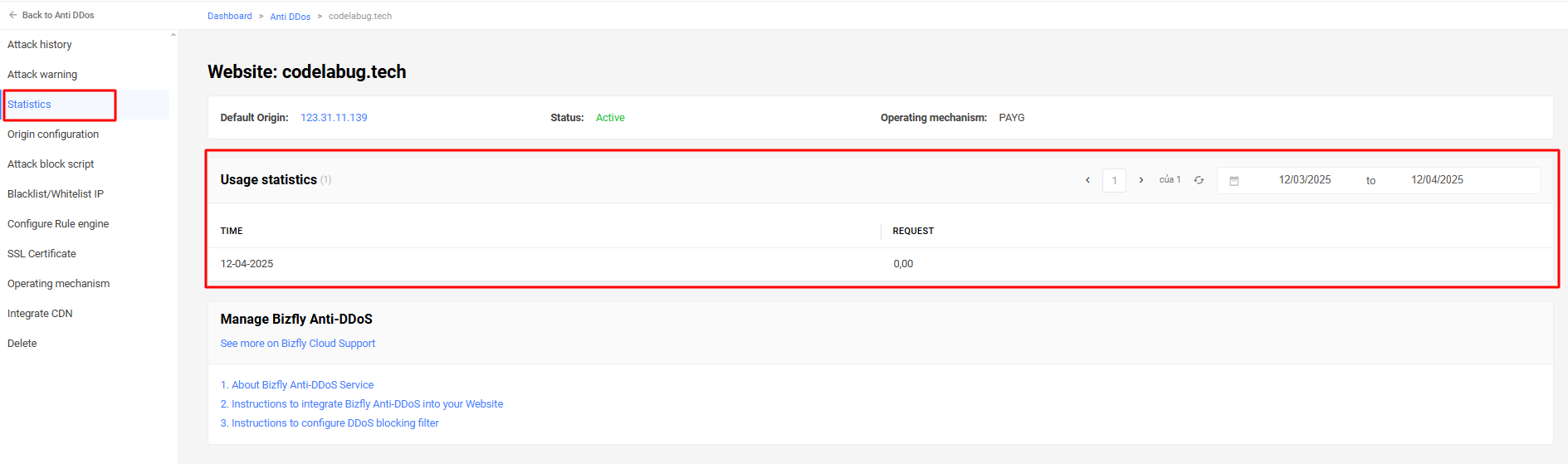
Task: Open Attack history in sidebar
Action: 40,45
